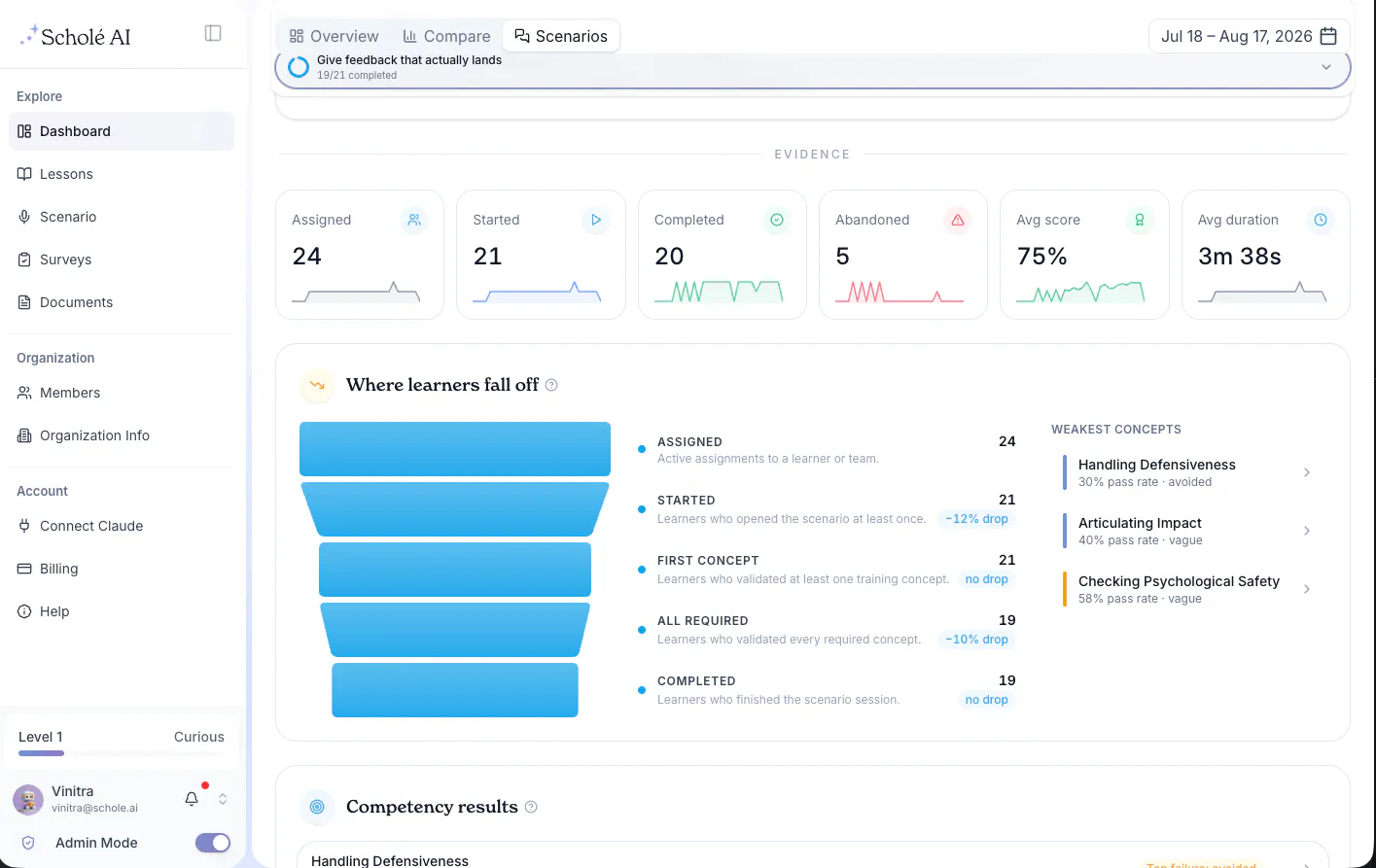Click the Organization Info building icon
Screen dimensions: 1376x868
[x=24, y=435]
